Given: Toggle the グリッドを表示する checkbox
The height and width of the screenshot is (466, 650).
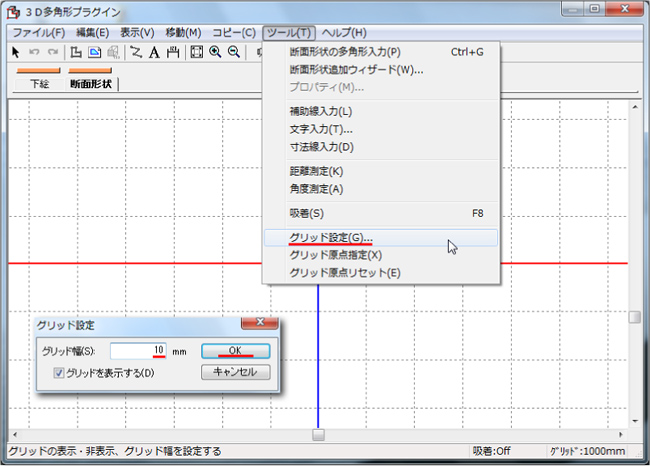Looking at the screenshot, I should pos(60,373).
